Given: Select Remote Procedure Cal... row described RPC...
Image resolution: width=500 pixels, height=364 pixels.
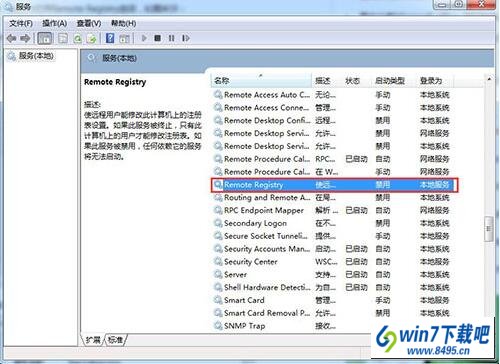Looking at the screenshot, I should tap(333, 159).
